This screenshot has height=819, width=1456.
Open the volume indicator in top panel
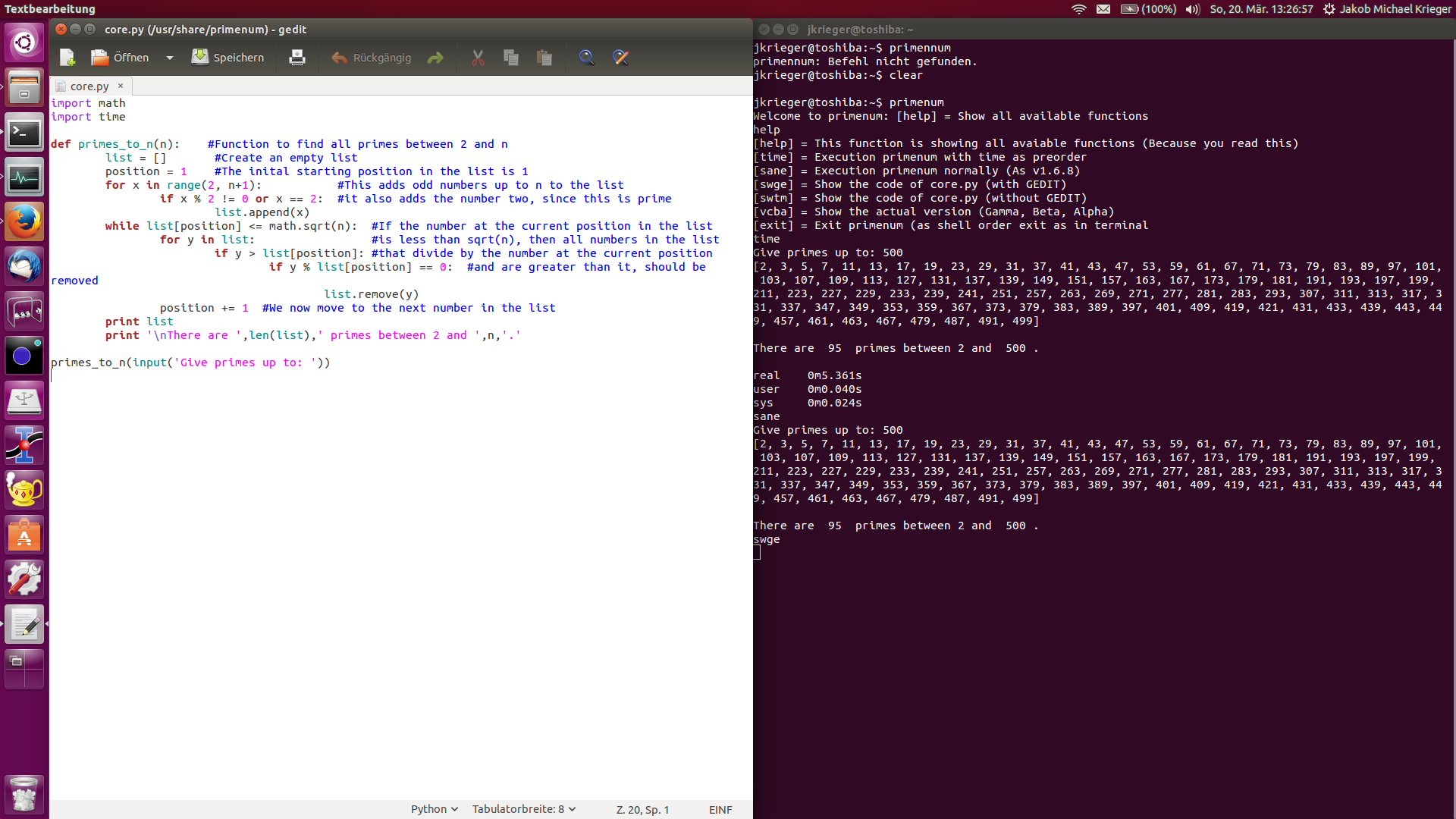point(1192,9)
